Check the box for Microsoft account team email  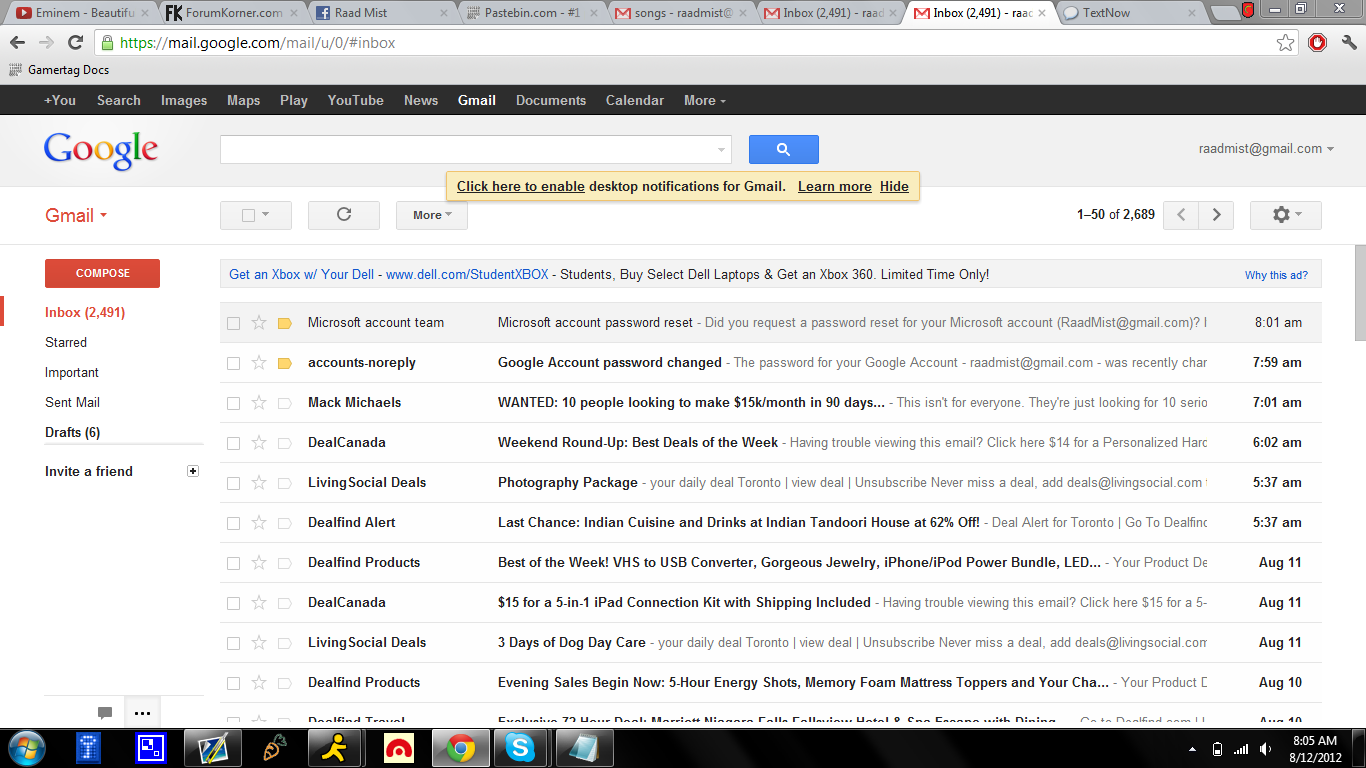(233, 323)
